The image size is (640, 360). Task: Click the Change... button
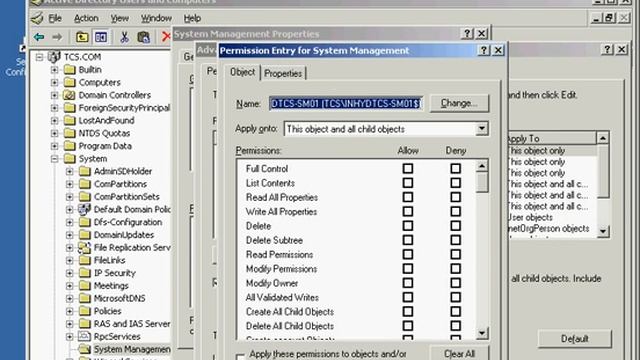(459, 103)
